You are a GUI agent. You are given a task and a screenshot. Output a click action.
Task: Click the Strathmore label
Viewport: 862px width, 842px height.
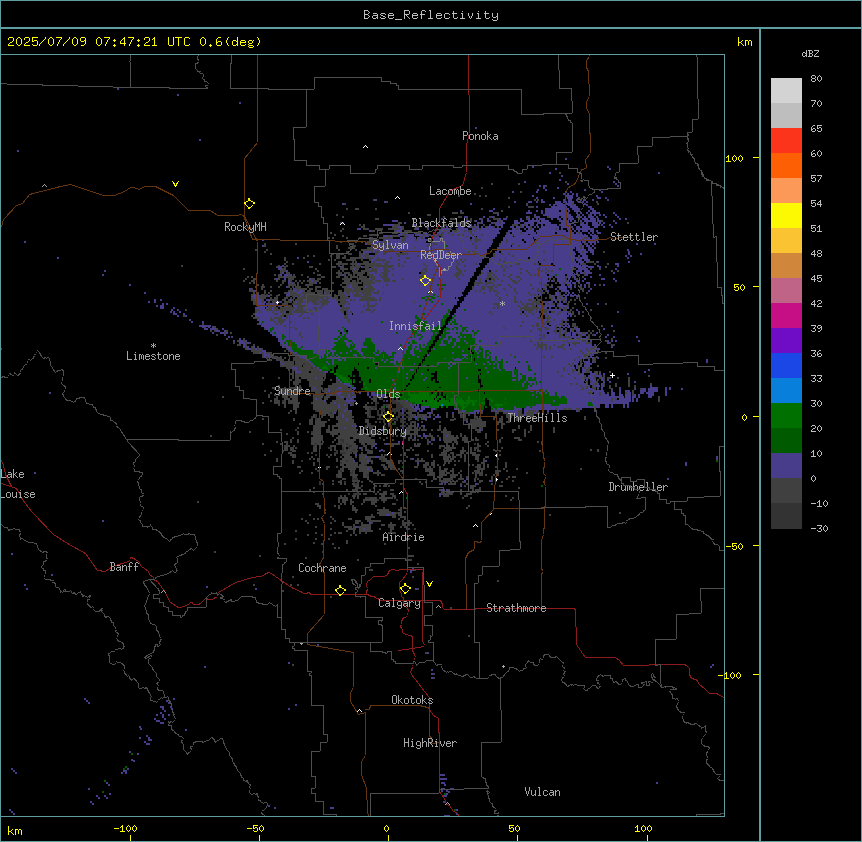[516, 608]
